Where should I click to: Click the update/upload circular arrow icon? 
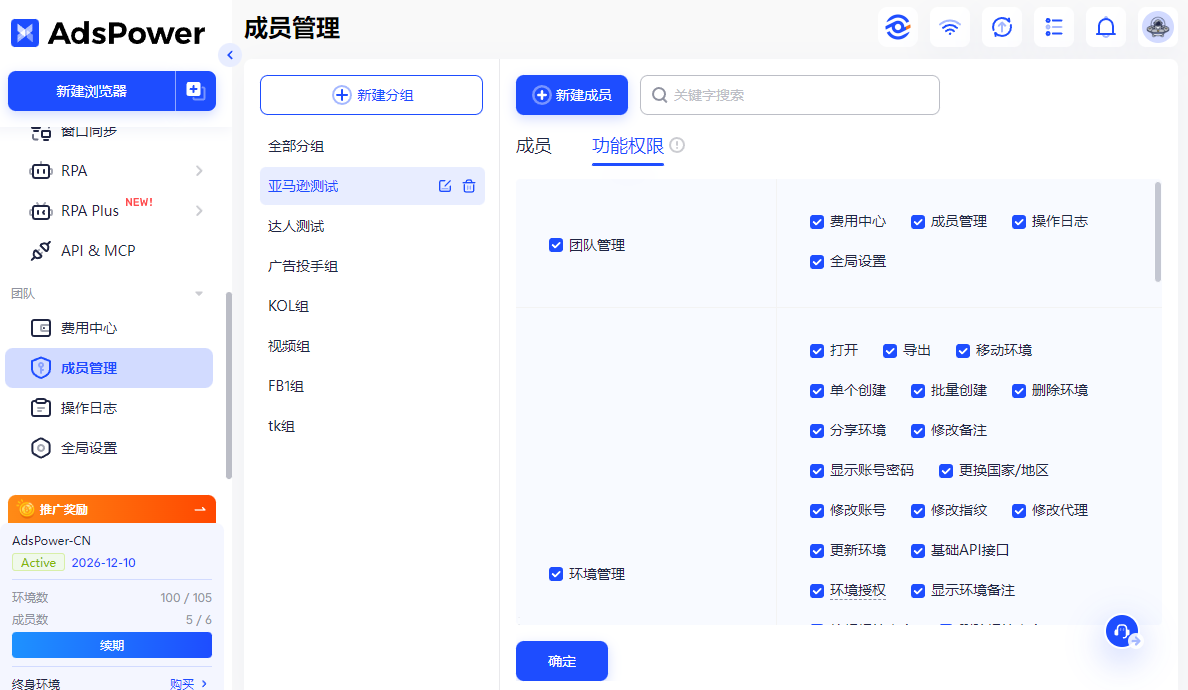[1002, 28]
